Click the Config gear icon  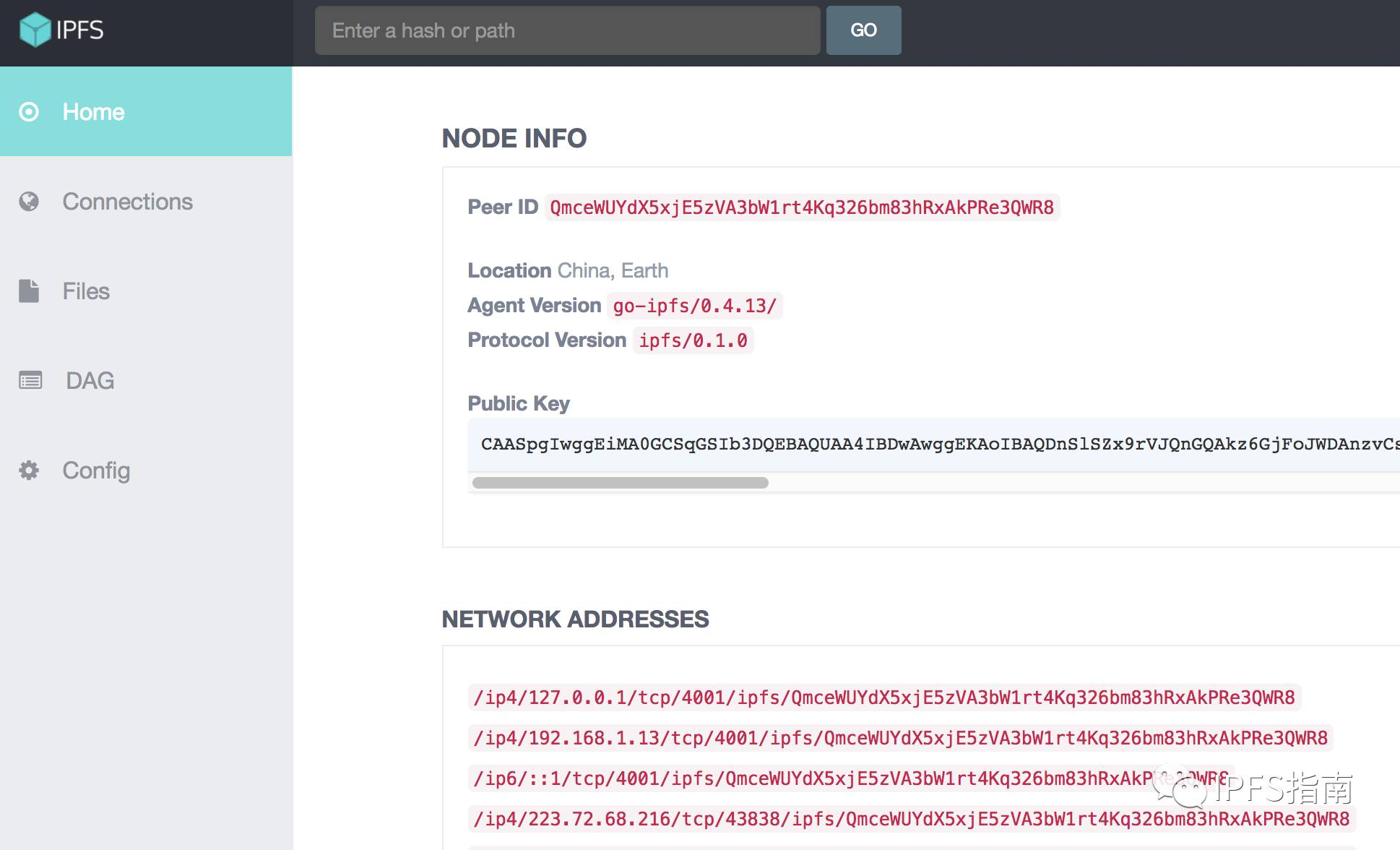(x=29, y=471)
